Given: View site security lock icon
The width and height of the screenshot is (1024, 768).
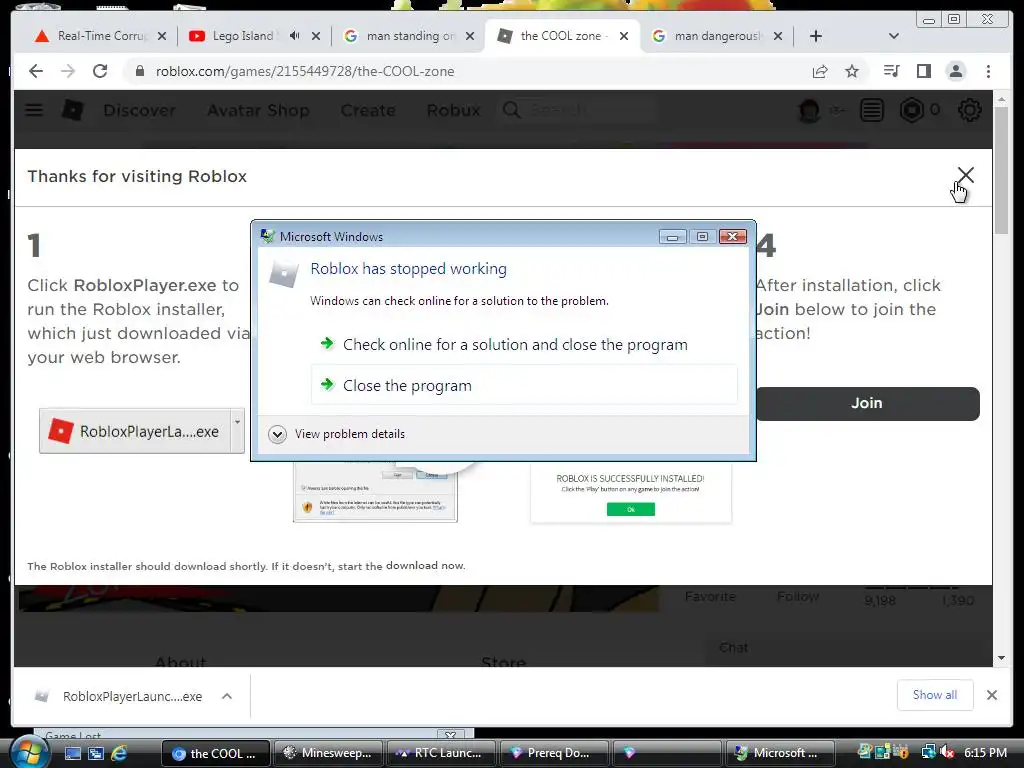Looking at the screenshot, I should click(139, 71).
